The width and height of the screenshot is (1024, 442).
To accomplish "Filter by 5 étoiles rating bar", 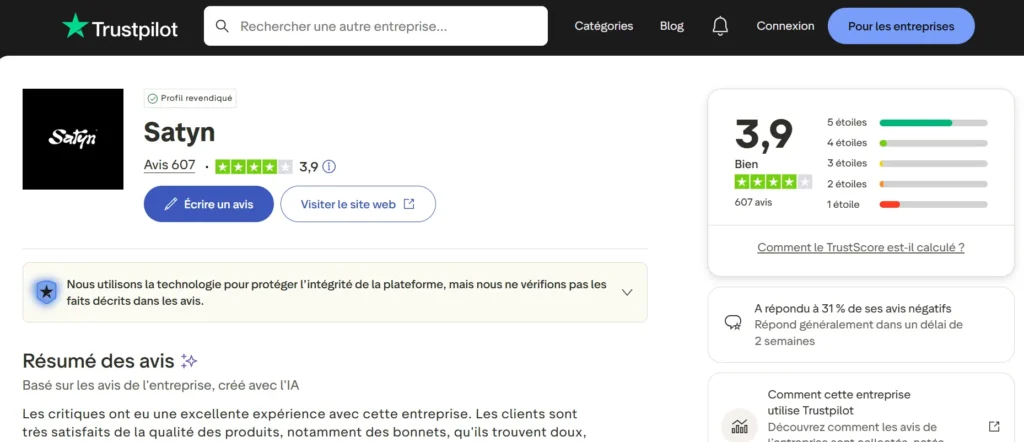I will [907, 122].
